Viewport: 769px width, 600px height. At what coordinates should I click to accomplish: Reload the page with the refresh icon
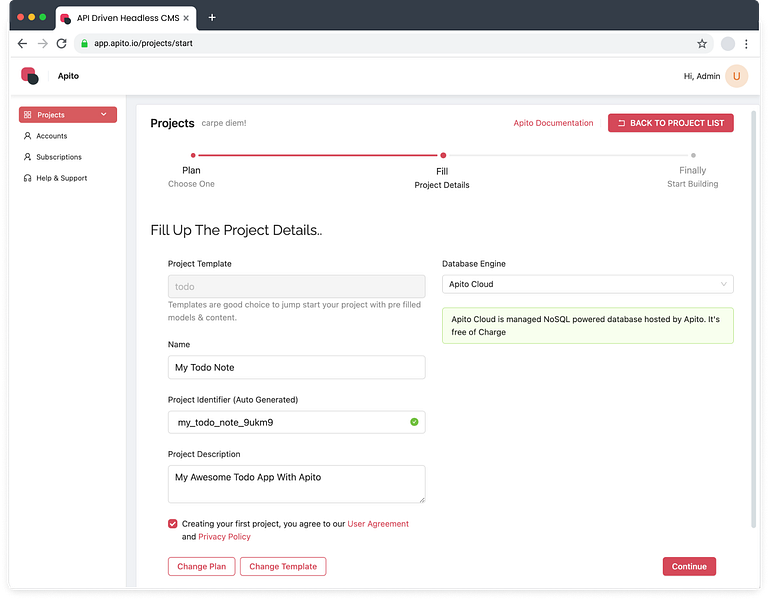coord(61,44)
